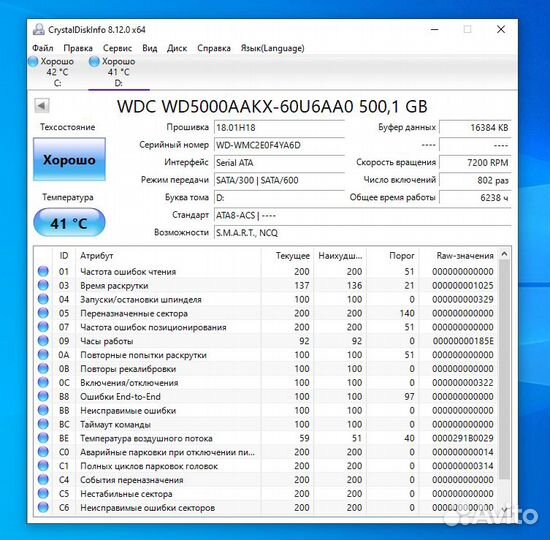
Task: Click status circle for attribute 01
Action: coord(43,271)
